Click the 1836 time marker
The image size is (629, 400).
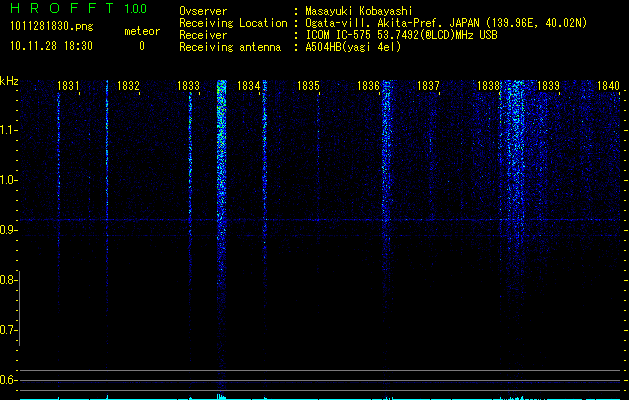click(368, 86)
